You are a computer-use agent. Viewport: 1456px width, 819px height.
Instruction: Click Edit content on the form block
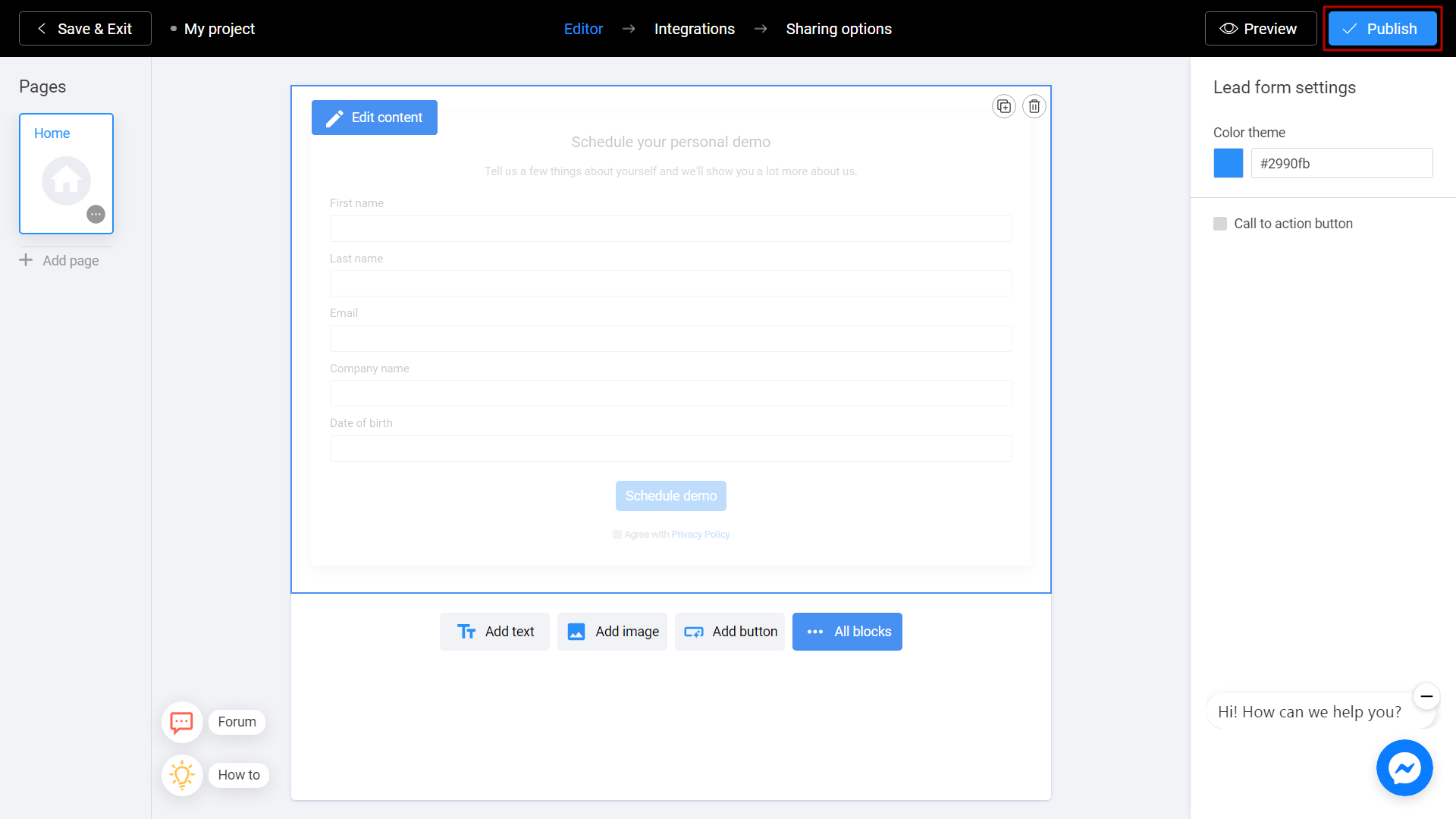[x=375, y=118]
